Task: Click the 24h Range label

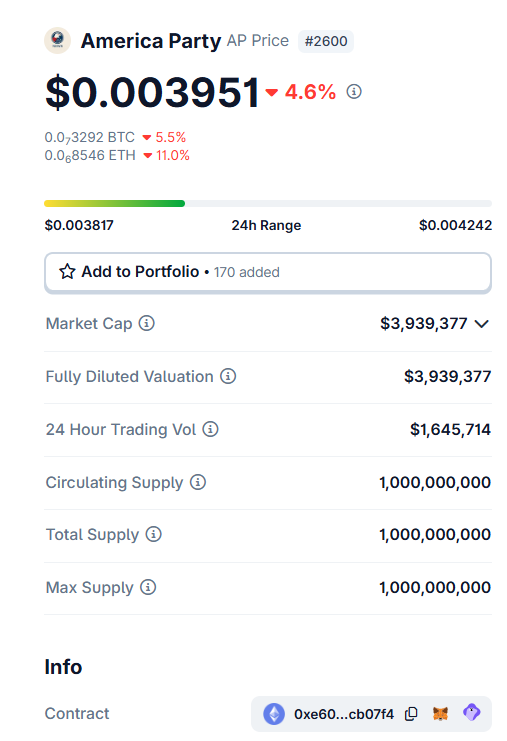Action: point(266,225)
